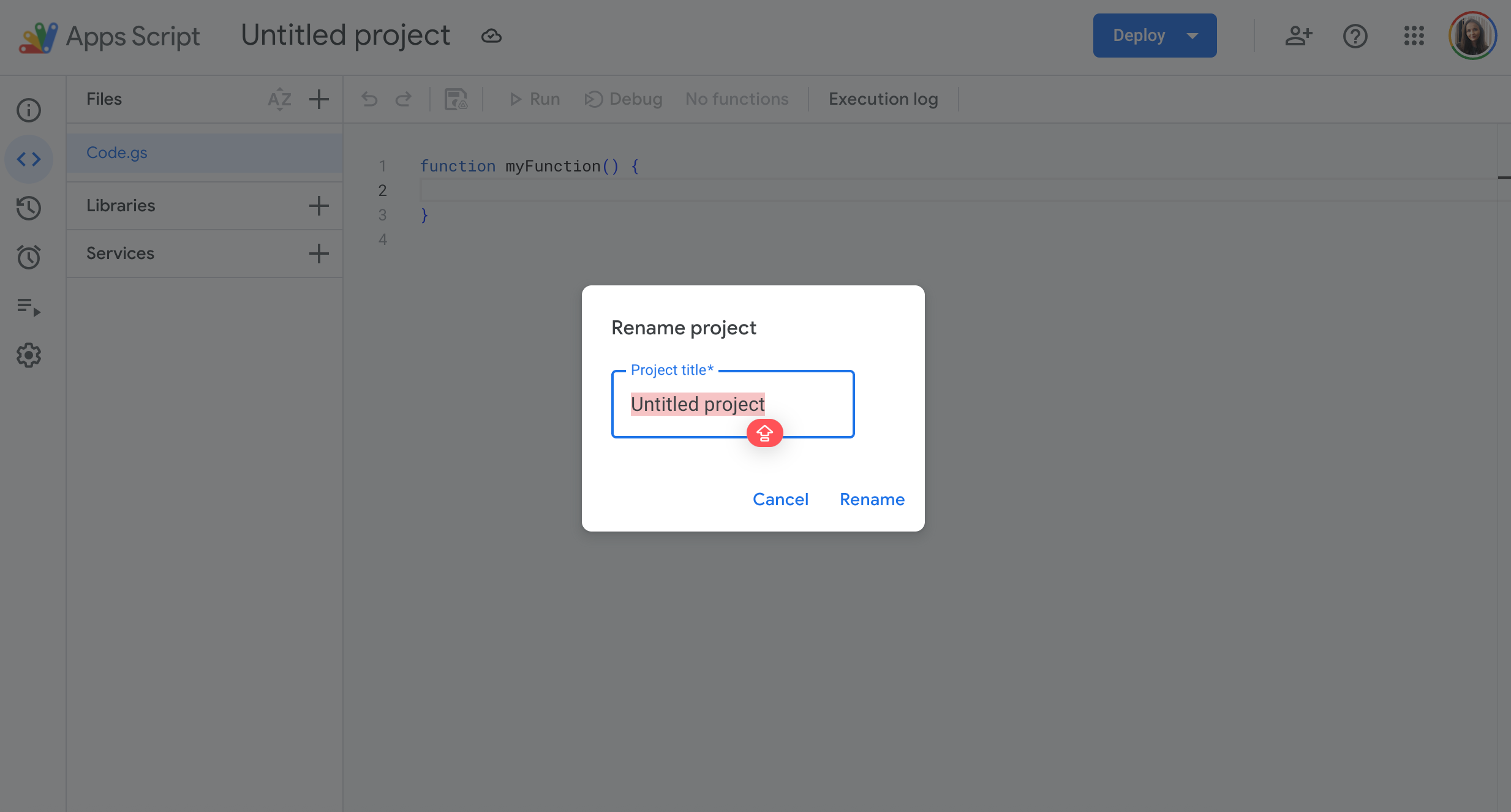Open the Google apps grid icon
This screenshot has height=812, width=1511.
[1414, 36]
